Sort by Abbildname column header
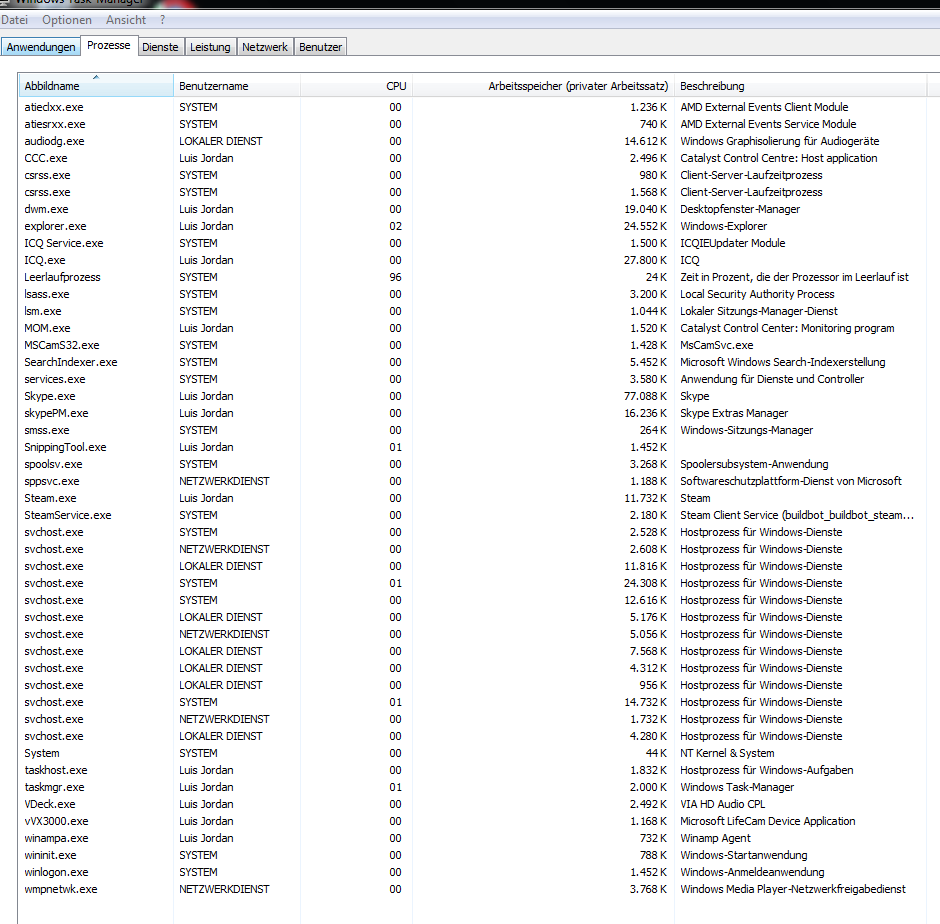 point(96,86)
